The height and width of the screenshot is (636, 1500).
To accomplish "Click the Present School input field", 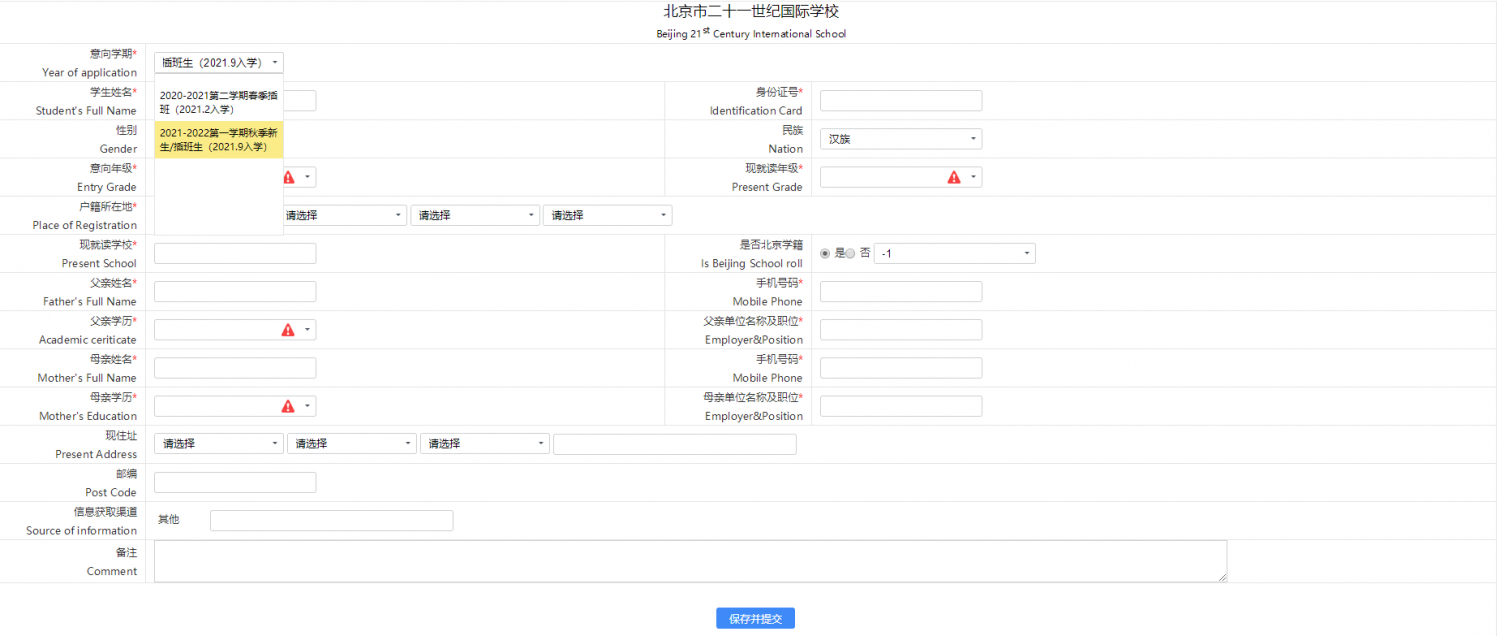I will [235, 254].
